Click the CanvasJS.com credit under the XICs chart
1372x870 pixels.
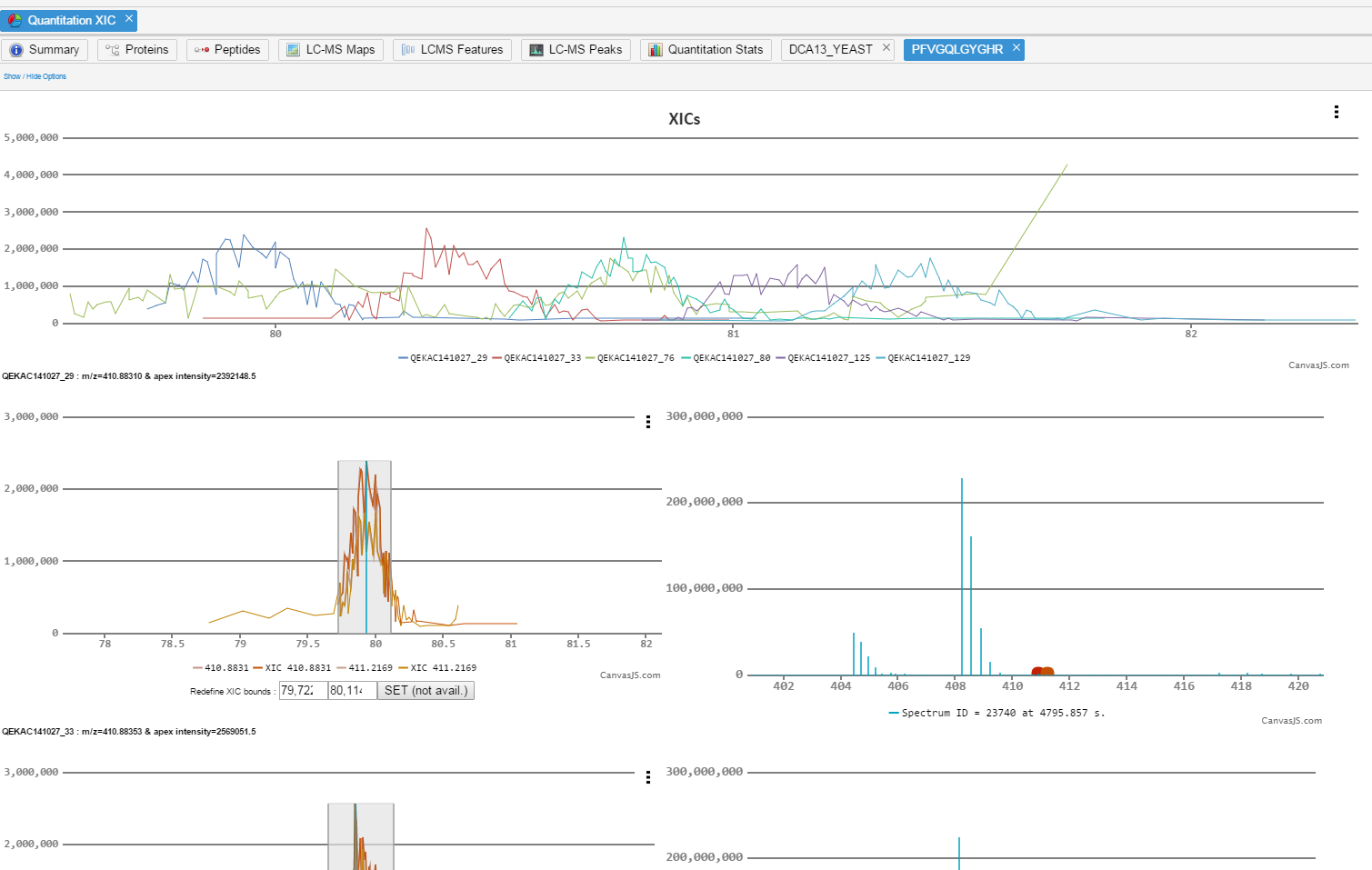click(x=1318, y=365)
